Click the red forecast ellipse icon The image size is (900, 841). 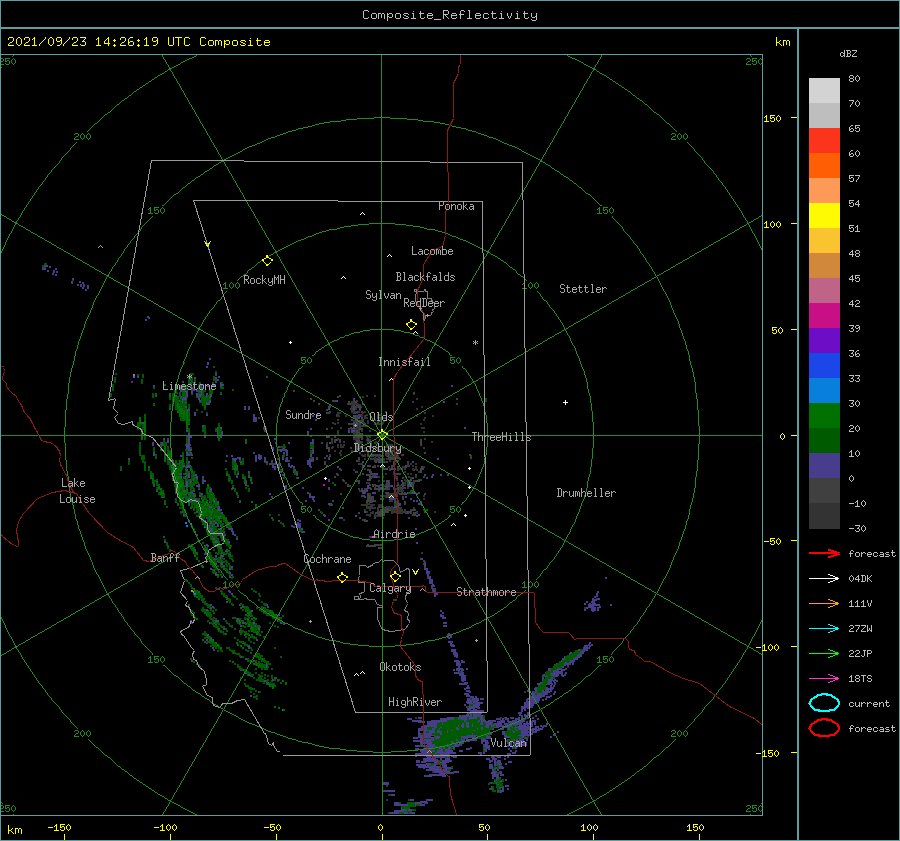tap(824, 728)
